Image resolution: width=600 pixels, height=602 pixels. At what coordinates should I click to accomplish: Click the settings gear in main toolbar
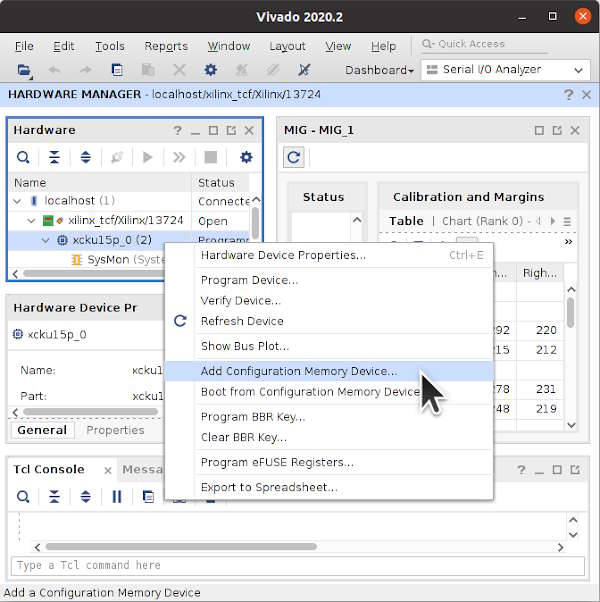(210, 70)
